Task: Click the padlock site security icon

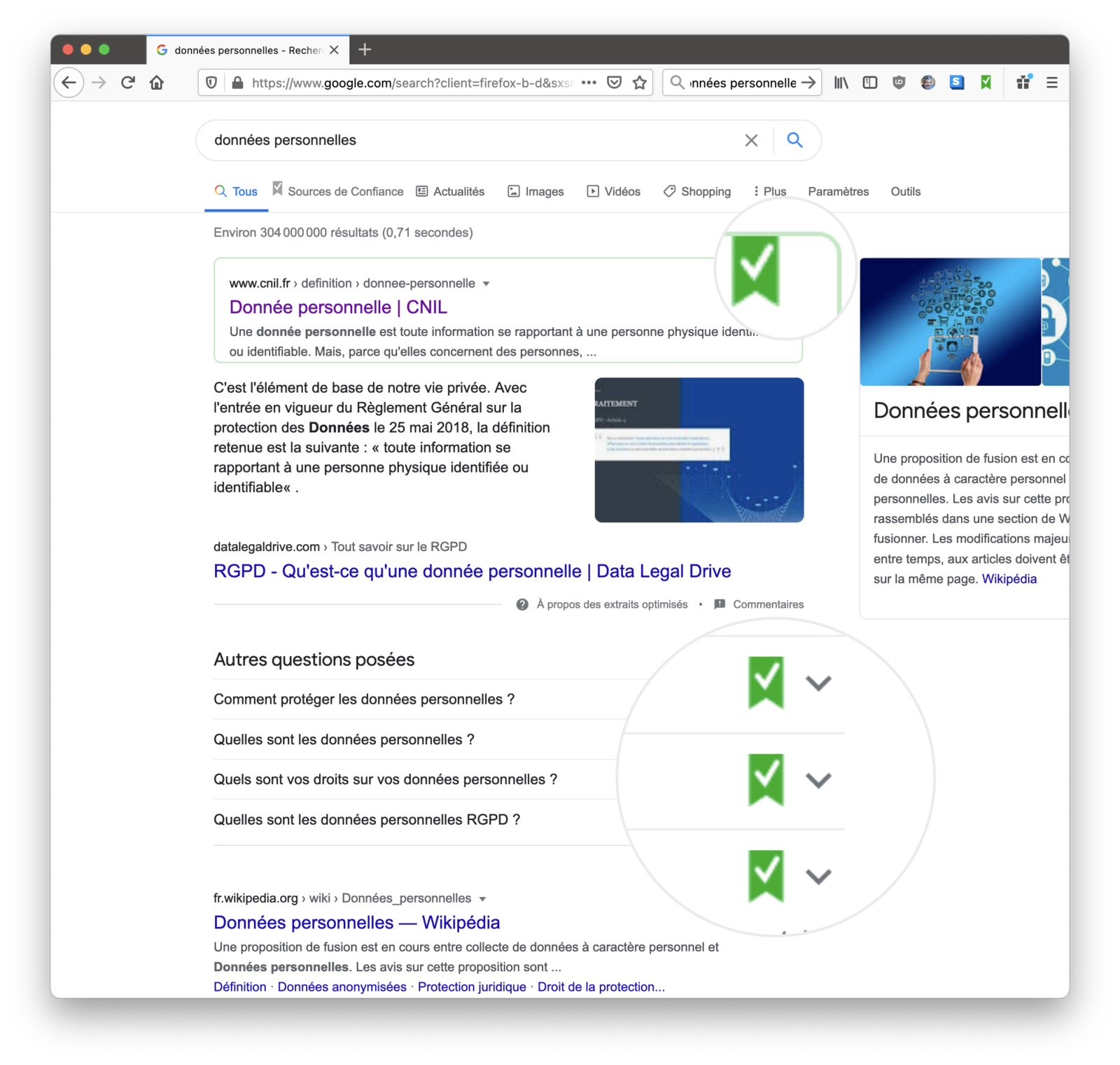Action: coord(237,83)
